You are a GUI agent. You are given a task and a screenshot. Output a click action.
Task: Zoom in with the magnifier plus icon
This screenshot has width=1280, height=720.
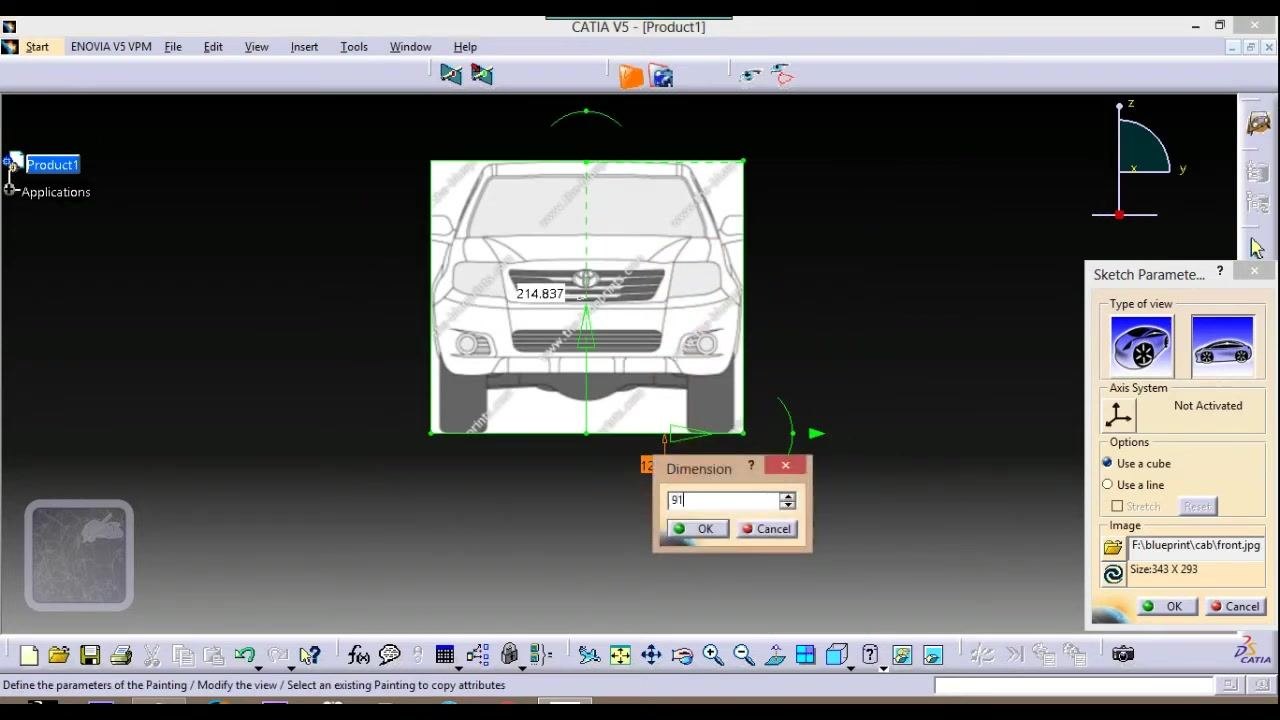[x=713, y=655]
